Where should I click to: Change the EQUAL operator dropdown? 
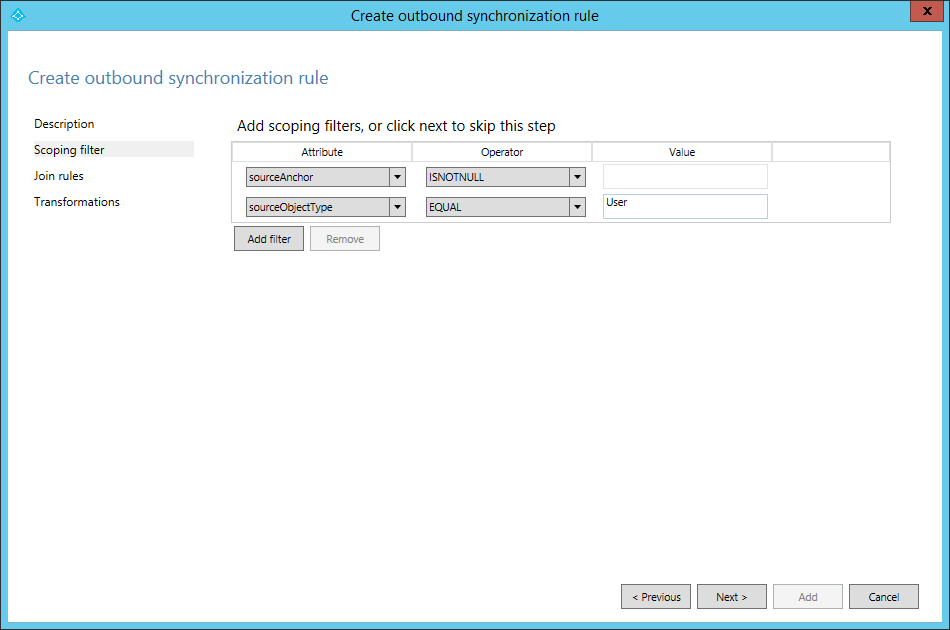[x=577, y=207]
